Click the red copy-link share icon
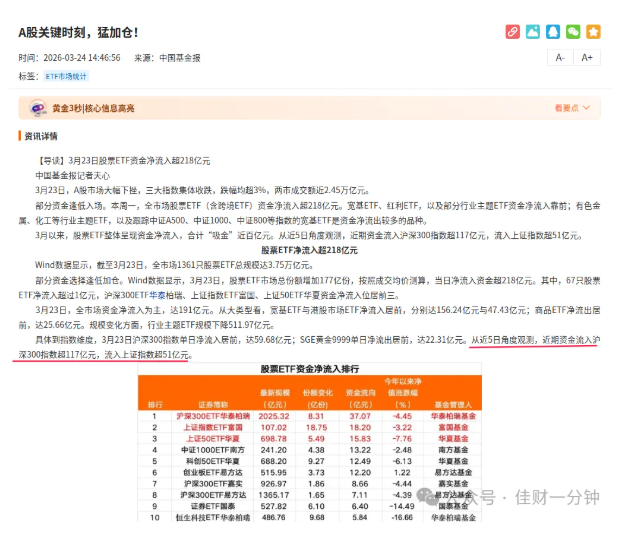The height and width of the screenshot is (547, 620). point(512,32)
